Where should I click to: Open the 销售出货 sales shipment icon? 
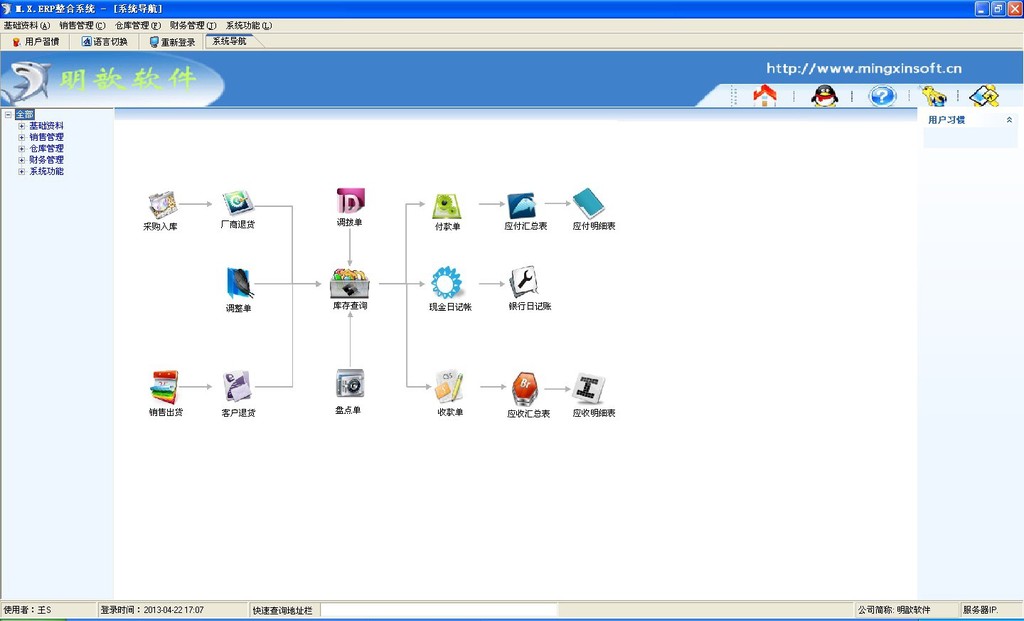coord(165,386)
